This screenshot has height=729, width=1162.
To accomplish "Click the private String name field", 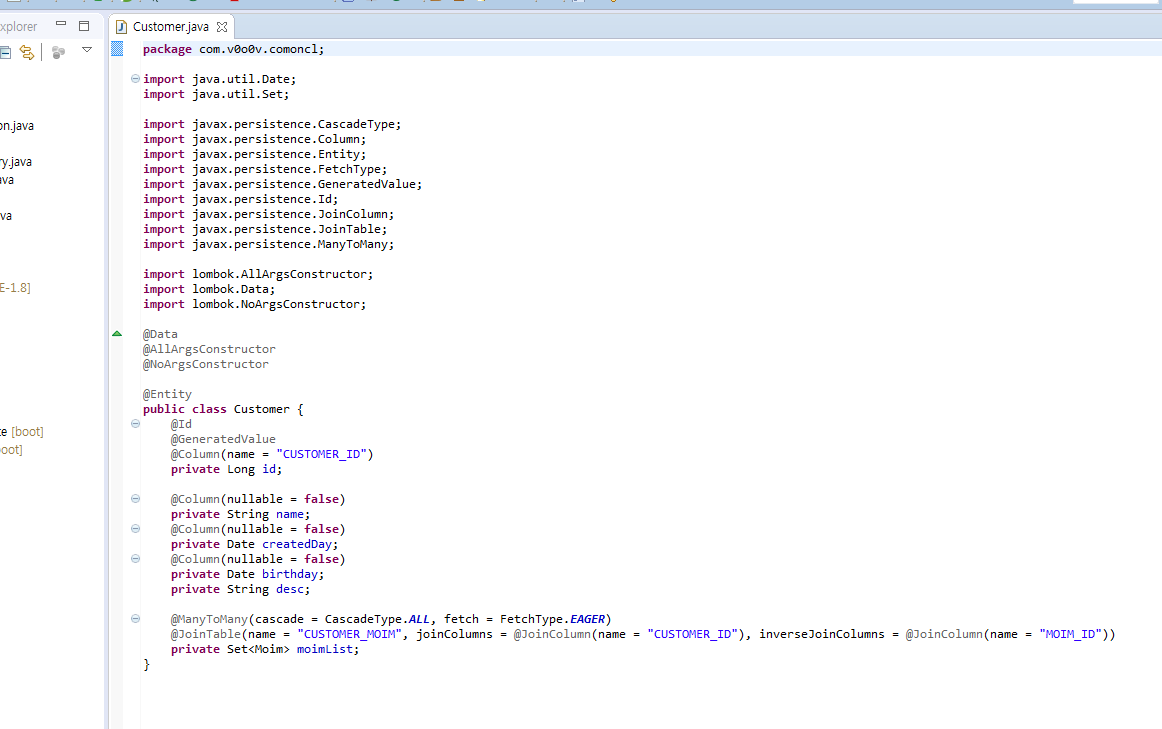I will (x=240, y=514).
